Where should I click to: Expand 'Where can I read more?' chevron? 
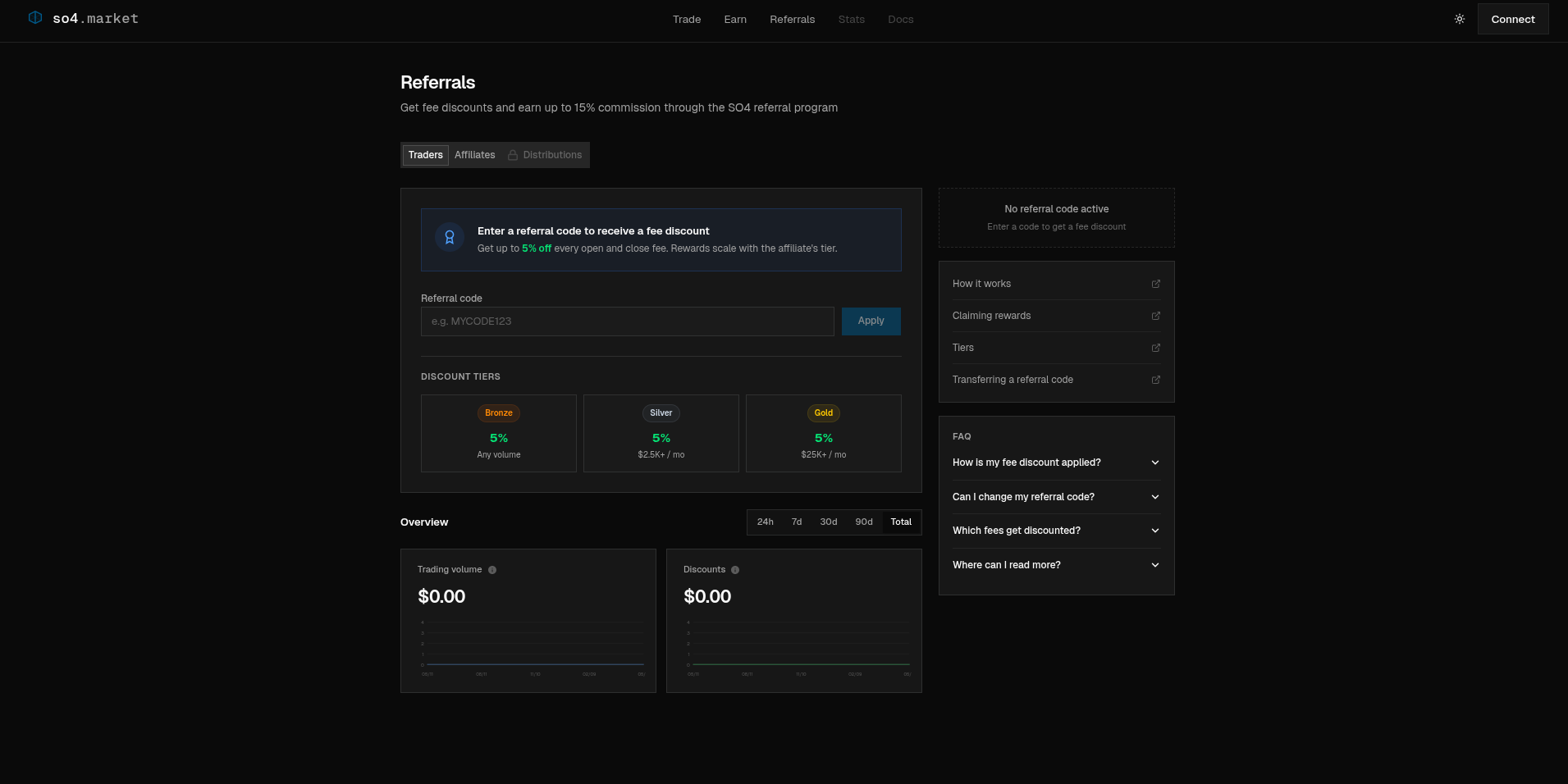point(1155,565)
